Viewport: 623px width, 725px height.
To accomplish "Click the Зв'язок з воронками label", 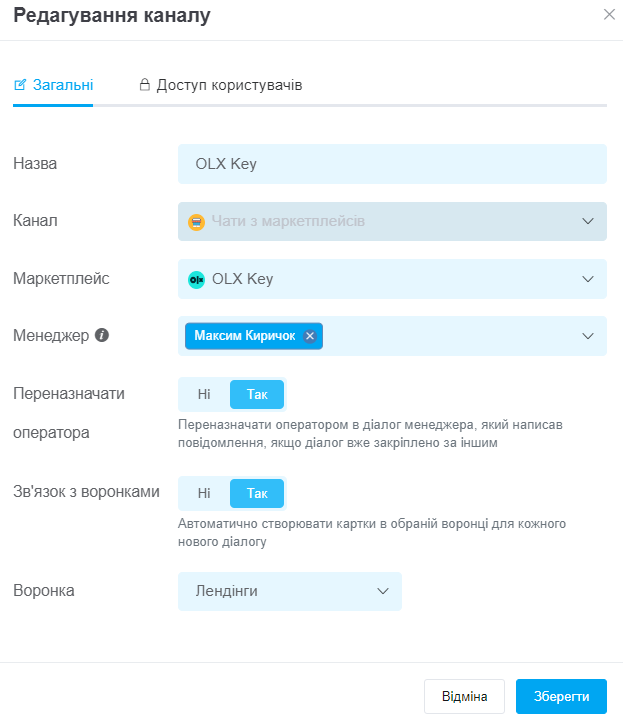I will [86, 492].
